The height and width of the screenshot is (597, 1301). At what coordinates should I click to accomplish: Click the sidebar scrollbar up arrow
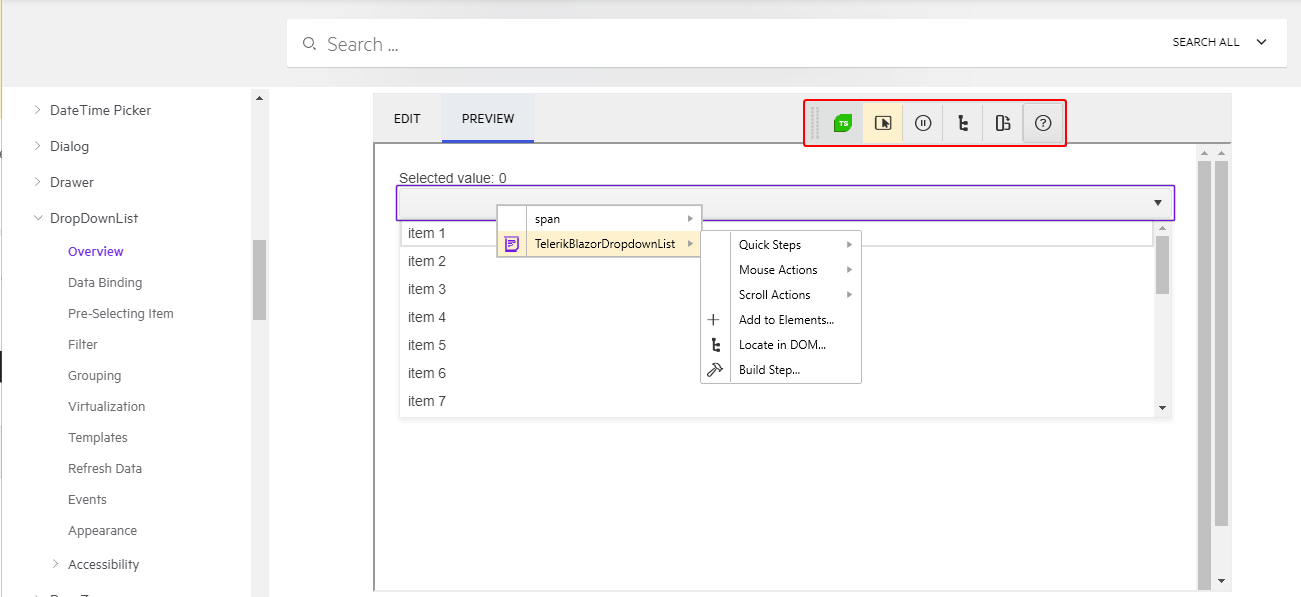pos(259,98)
